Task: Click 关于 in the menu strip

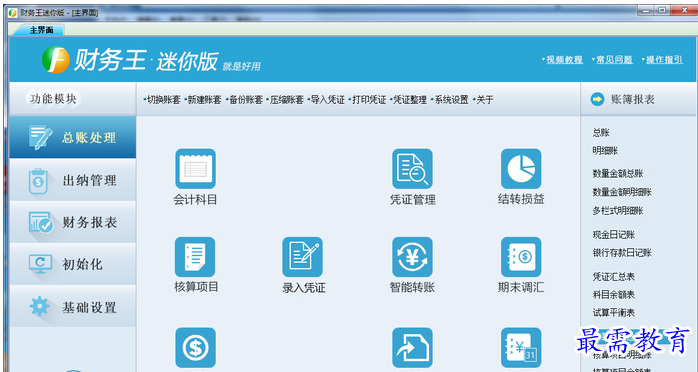Action: pos(485,100)
